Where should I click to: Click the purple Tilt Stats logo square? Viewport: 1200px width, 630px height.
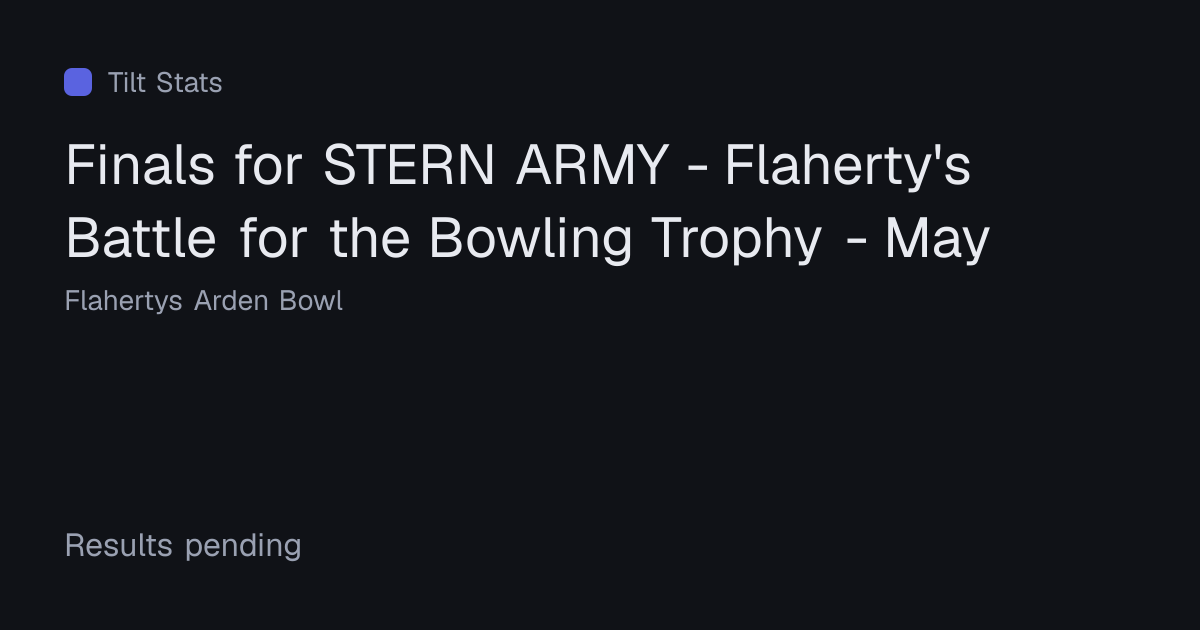pyautogui.click(x=78, y=82)
